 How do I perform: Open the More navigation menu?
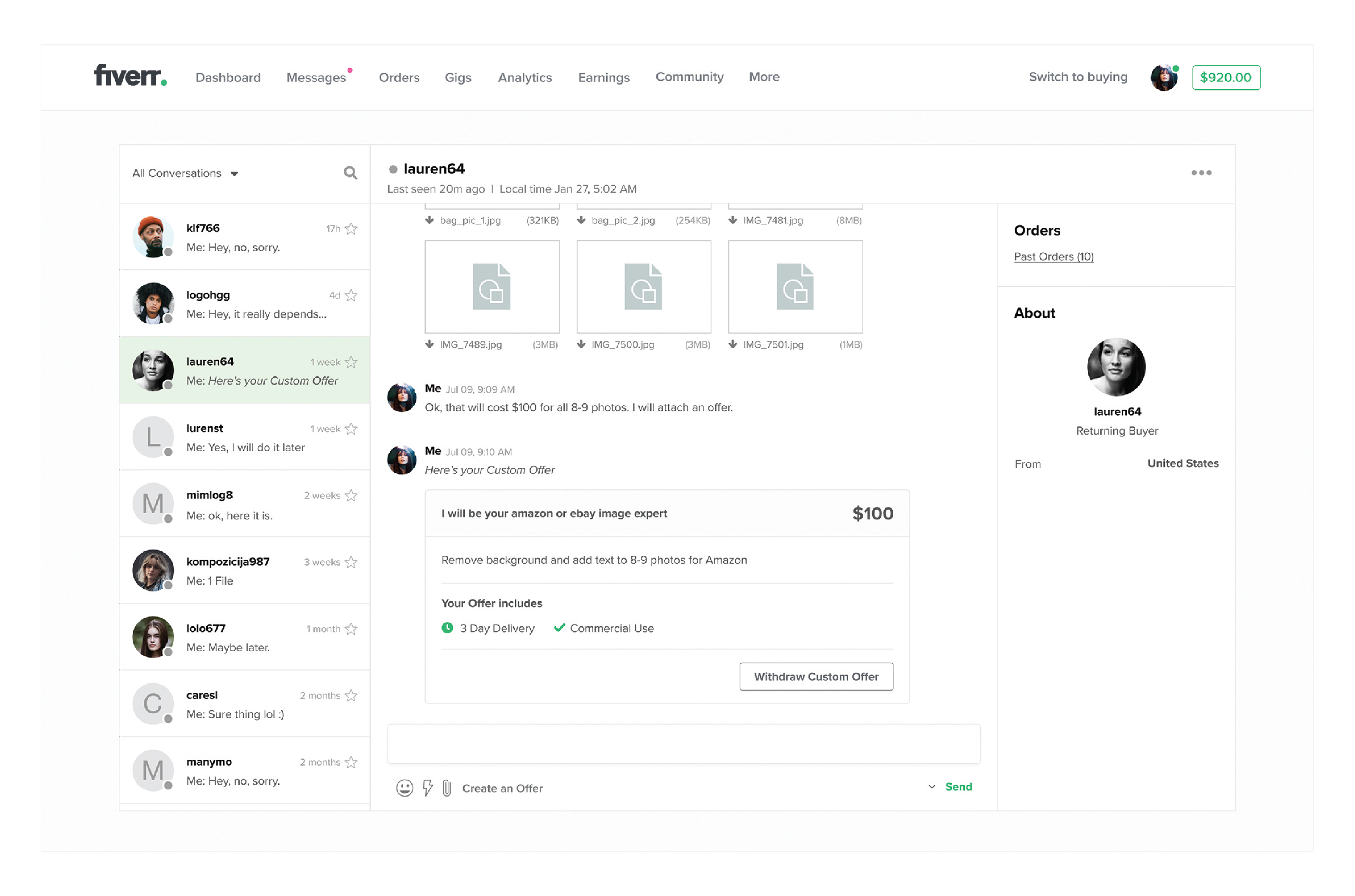(x=764, y=77)
